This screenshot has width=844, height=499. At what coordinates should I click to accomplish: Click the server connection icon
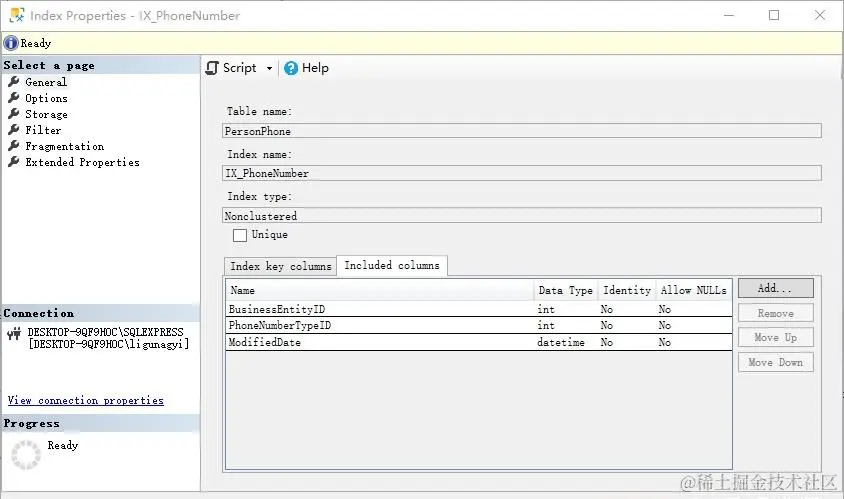point(14,334)
